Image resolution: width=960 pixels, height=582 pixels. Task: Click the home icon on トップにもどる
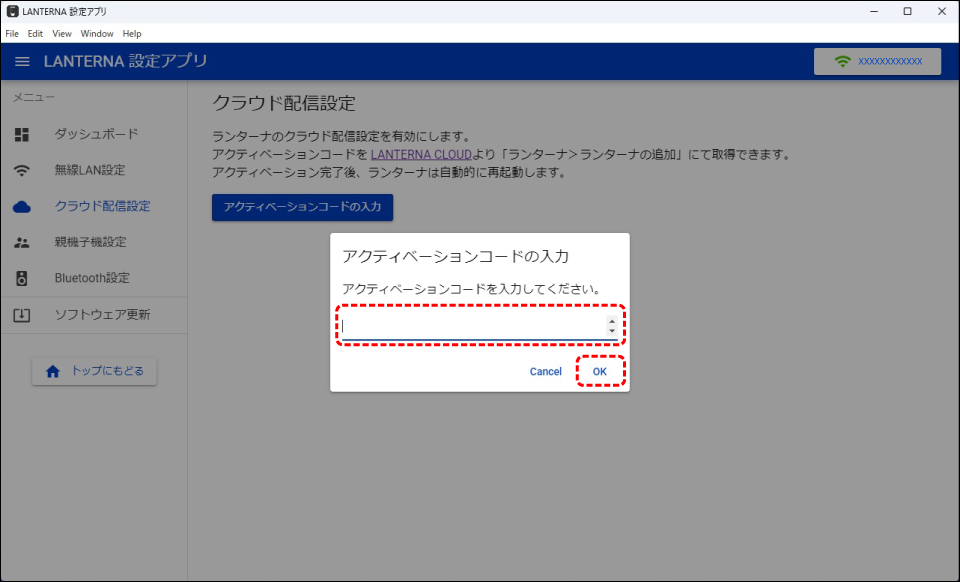point(53,371)
